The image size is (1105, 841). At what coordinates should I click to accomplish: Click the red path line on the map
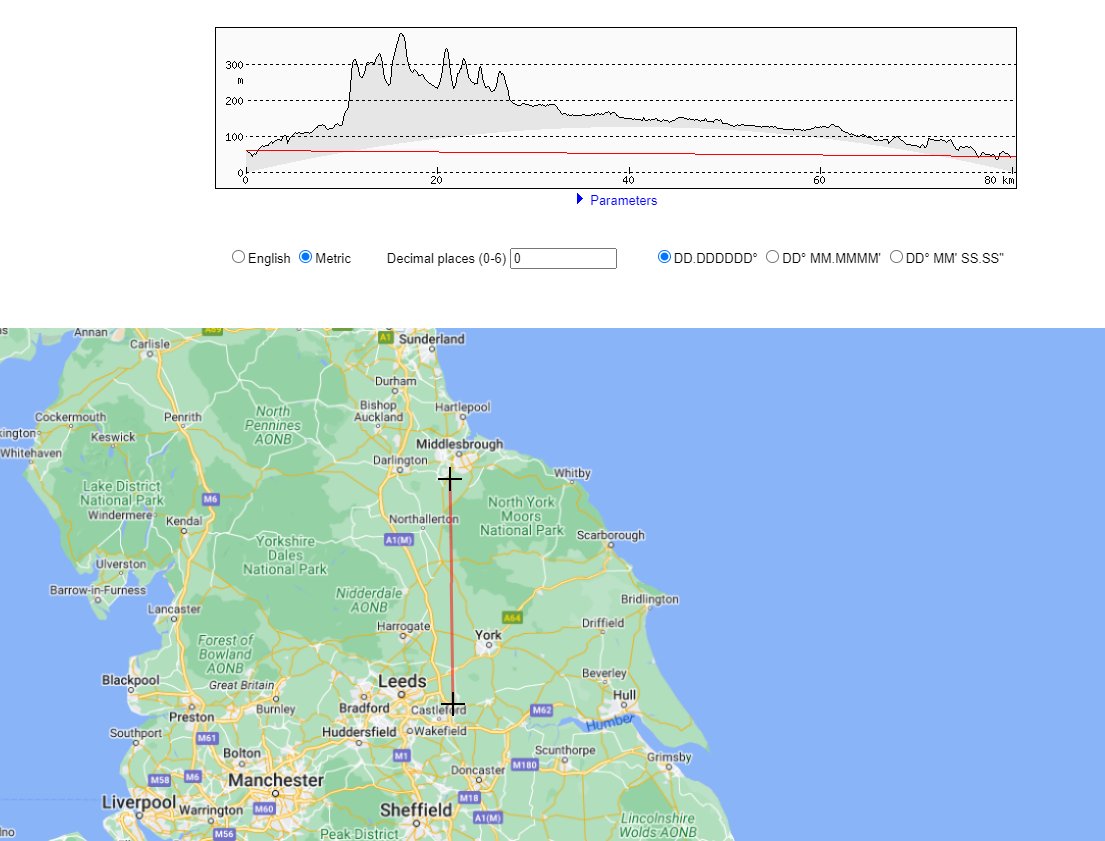click(451, 590)
